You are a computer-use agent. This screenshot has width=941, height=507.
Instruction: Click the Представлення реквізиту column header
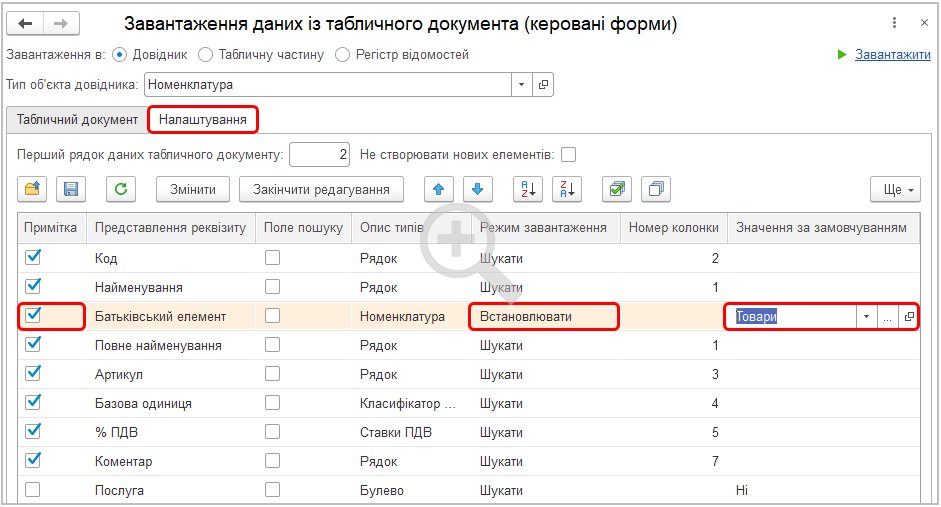pyautogui.click(x=171, y=228)
